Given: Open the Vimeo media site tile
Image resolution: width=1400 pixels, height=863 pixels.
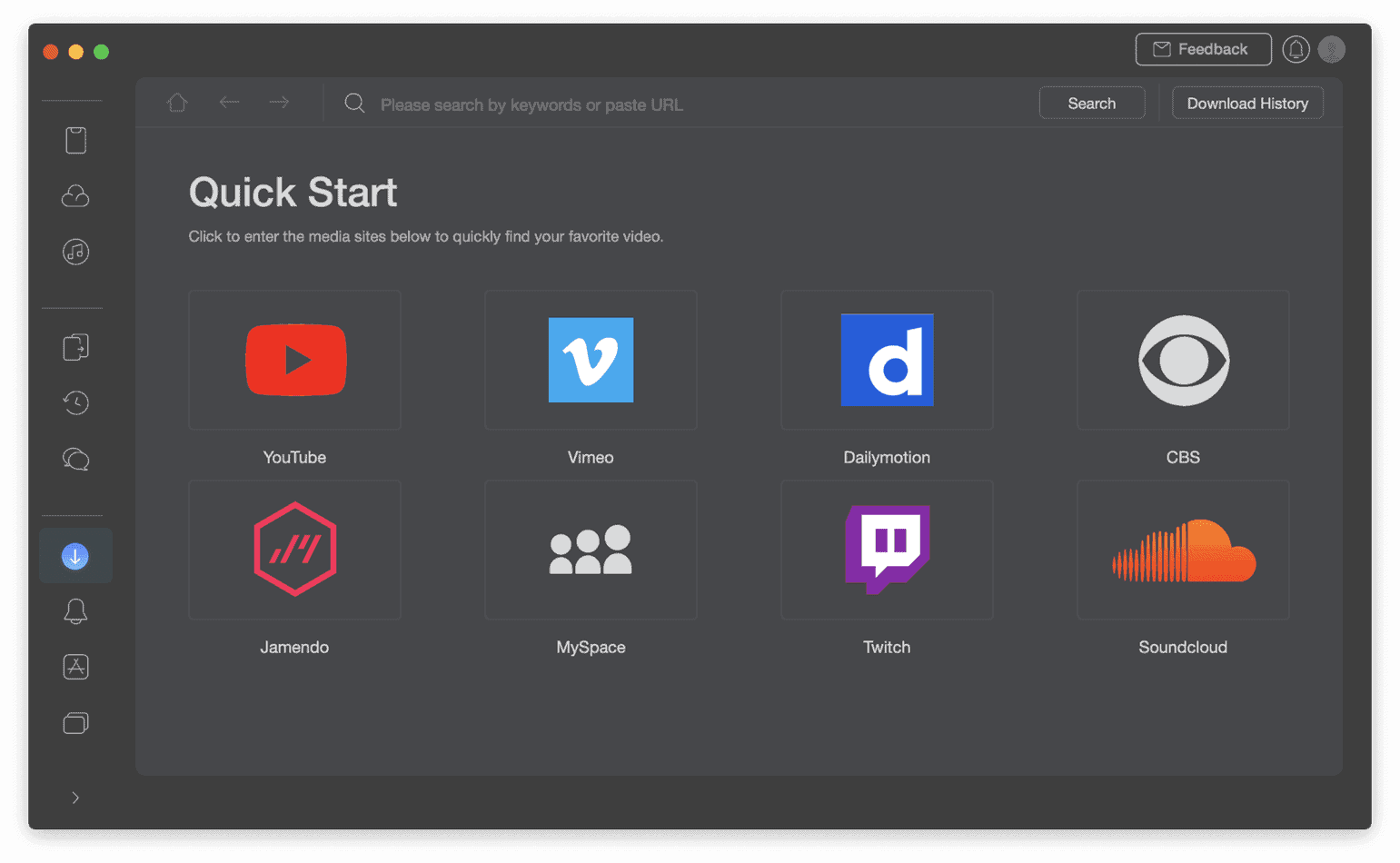Looking at the screenshot, I should pos(591,361).
